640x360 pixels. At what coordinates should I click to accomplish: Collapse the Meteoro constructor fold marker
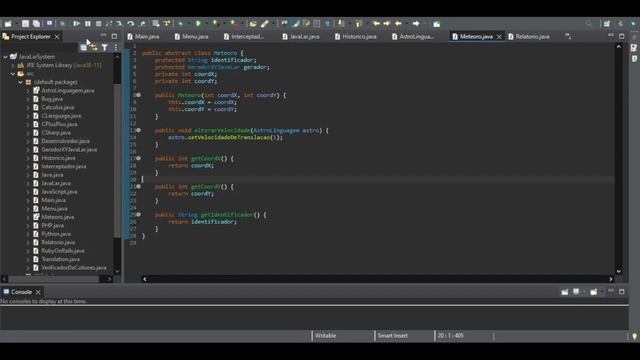click(138, 95)
